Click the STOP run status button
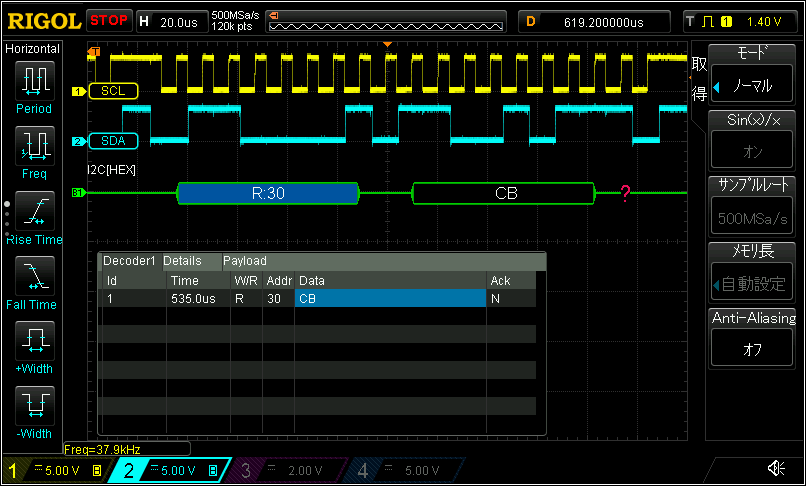806x486 pixels. (109, 21)
